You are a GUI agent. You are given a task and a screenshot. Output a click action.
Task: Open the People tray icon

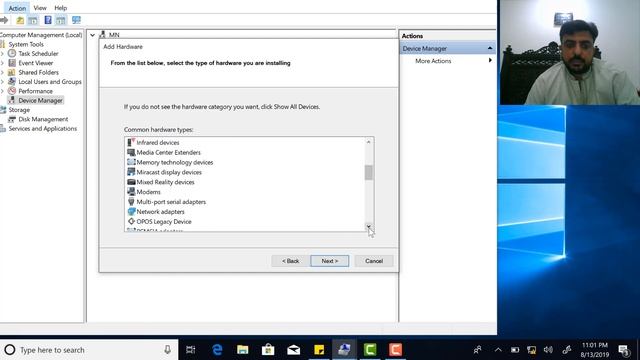click(x=477, y=350)
